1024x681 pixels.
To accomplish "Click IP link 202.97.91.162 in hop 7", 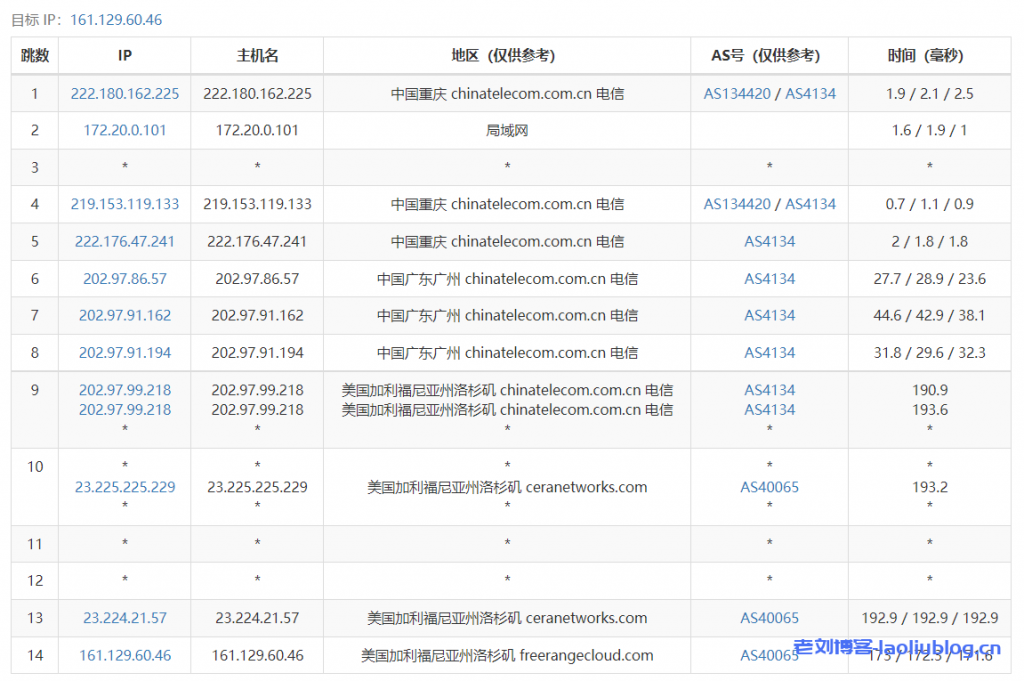I will [125, 315].
